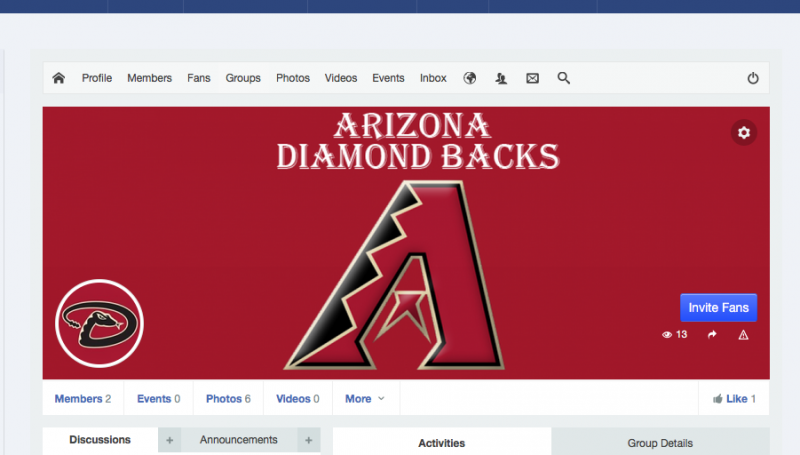Open the Photos 6 link
This screenshot has height=455, width=800.
coord(228,399)
